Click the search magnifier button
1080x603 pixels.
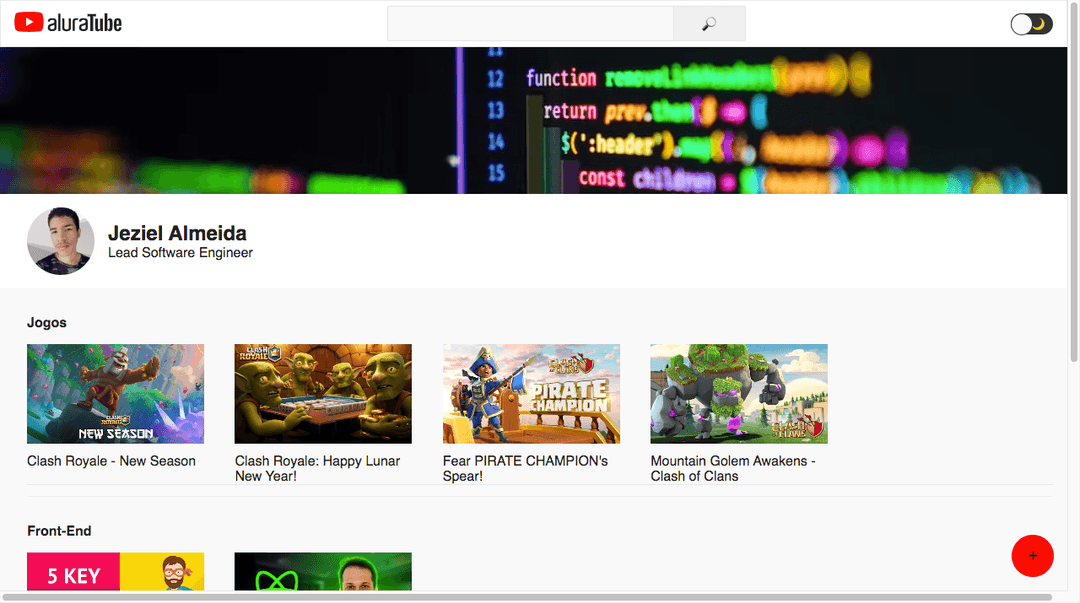(x=709, y=23)
